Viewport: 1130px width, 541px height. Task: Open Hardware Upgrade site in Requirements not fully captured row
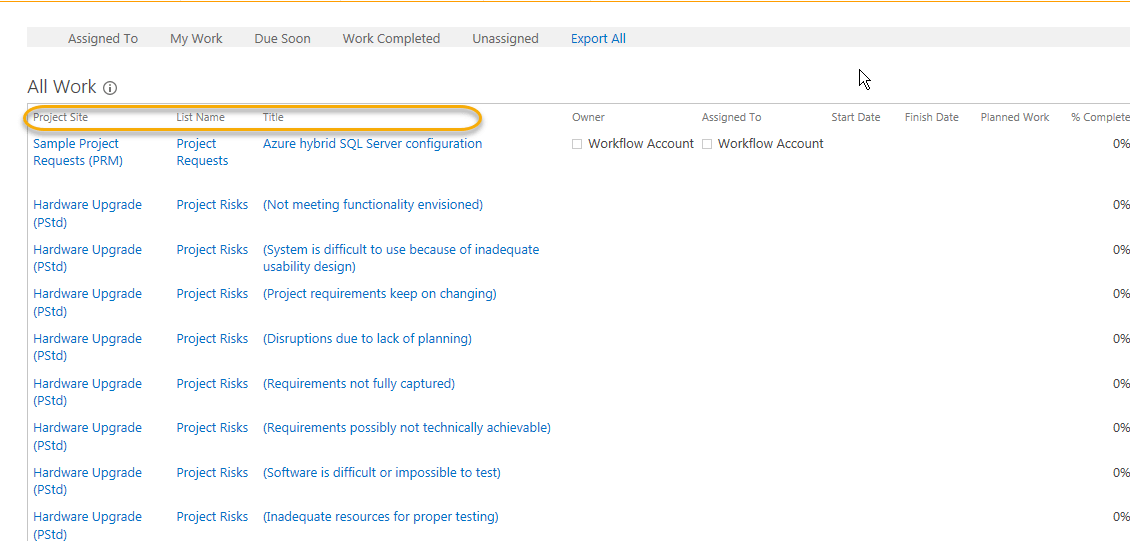87,392
